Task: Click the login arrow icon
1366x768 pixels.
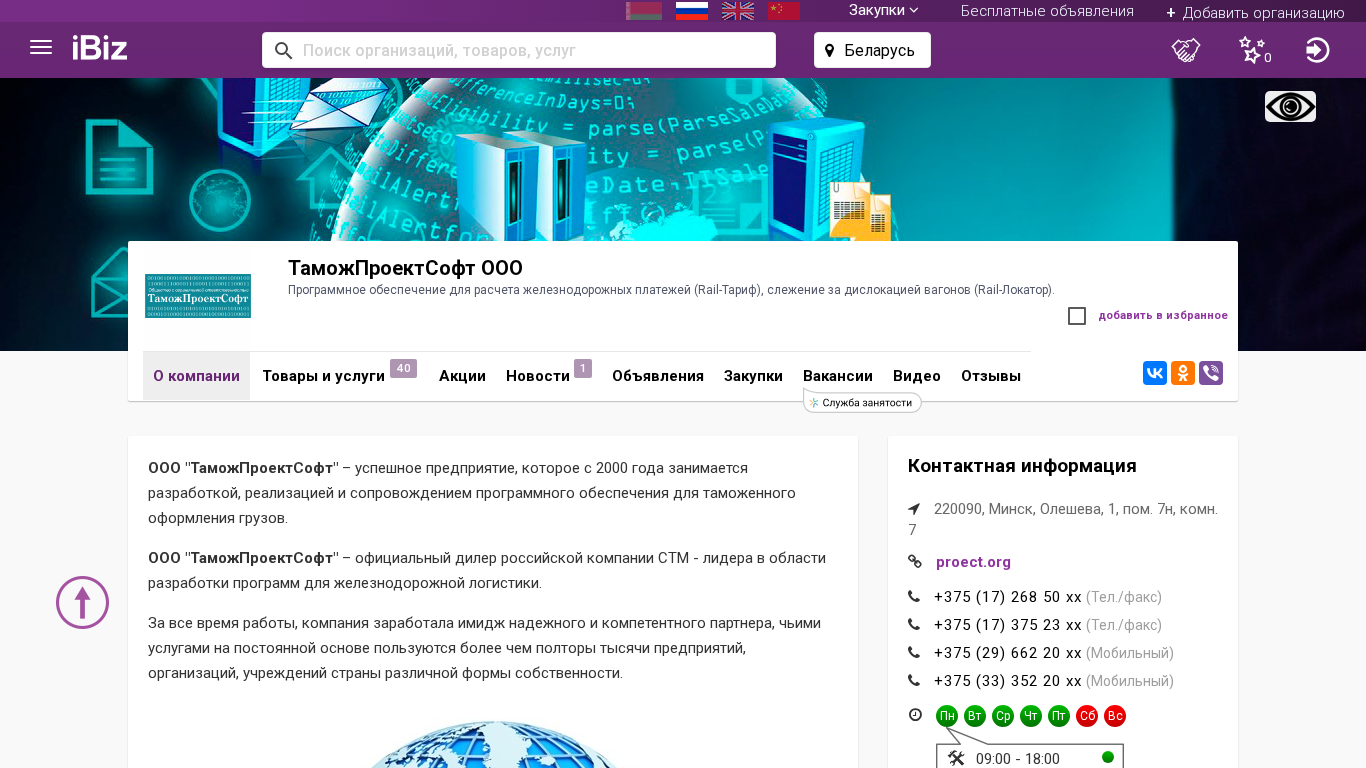Action: click(1318, 50)
